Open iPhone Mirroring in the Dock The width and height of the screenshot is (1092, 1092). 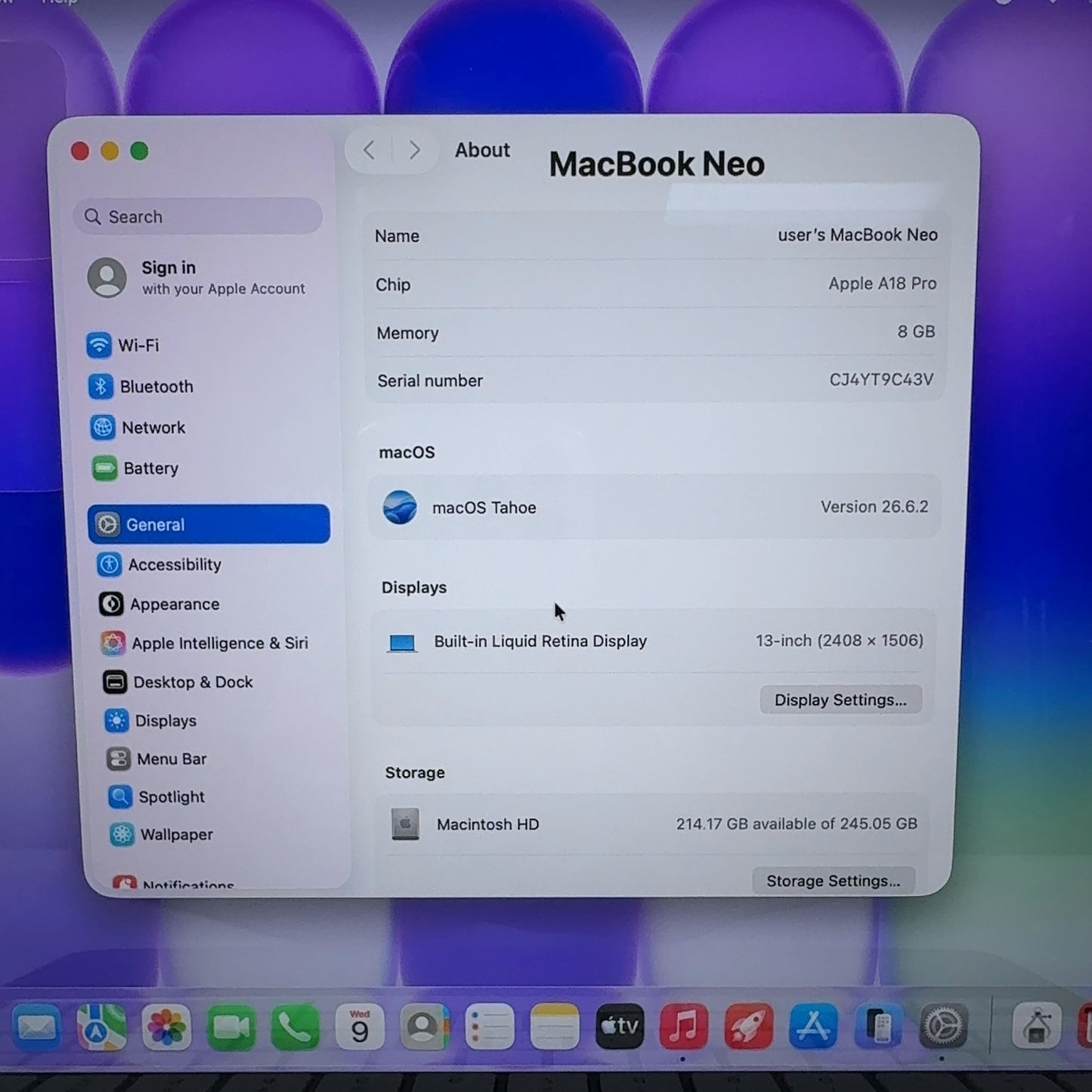pos(878,1027)
